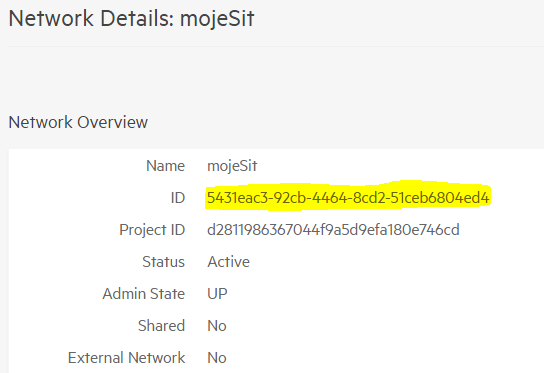The image size is (544, 373).
Task: Select the highlighted network ID value
Action: 348,198
